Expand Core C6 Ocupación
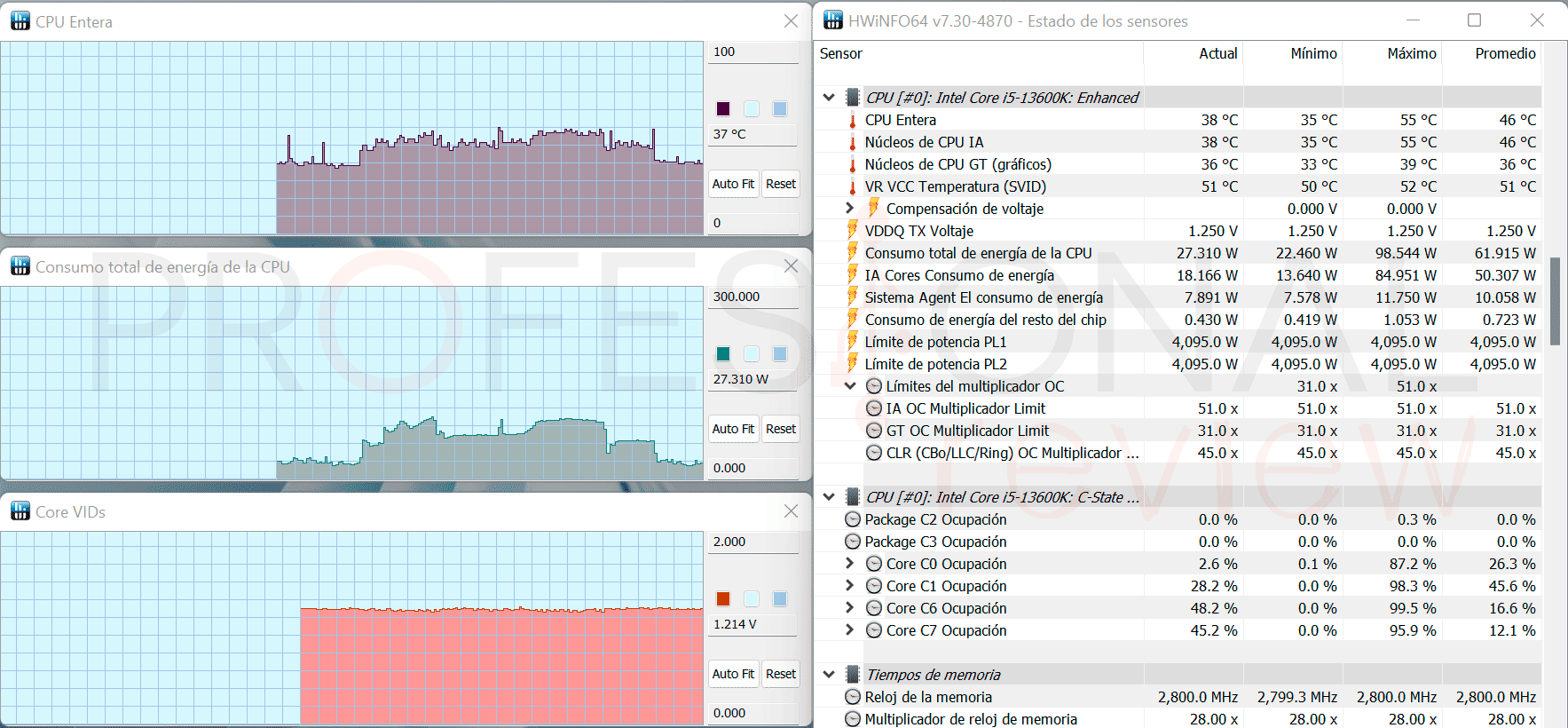The height and width of the screenshot is (728, 1568). (849, 607)
